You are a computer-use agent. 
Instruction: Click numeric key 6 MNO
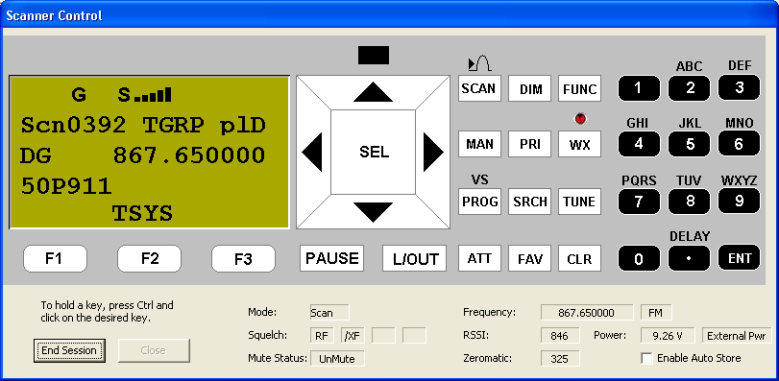[739, 144]
